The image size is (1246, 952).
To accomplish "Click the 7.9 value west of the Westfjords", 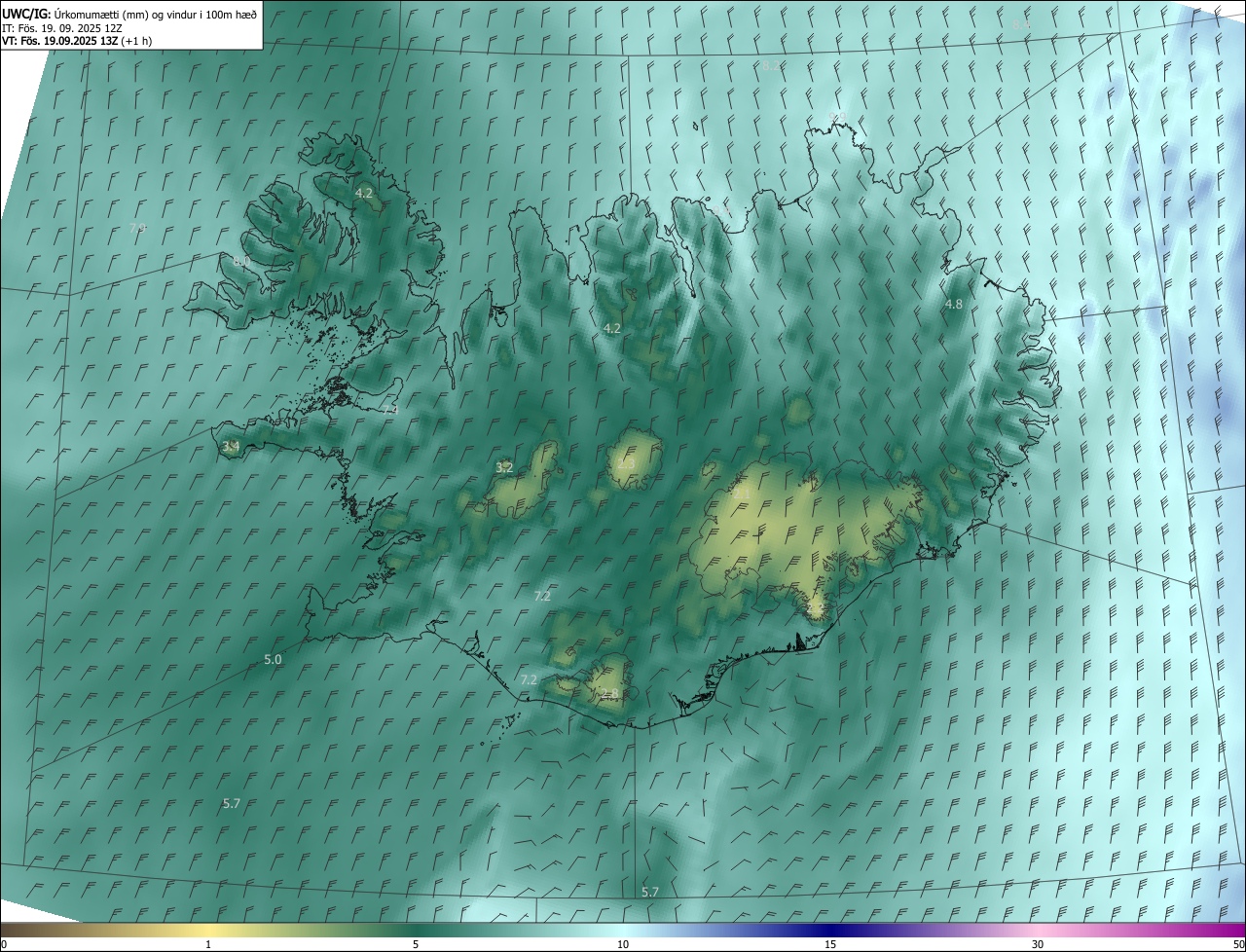I will point(138,228).
